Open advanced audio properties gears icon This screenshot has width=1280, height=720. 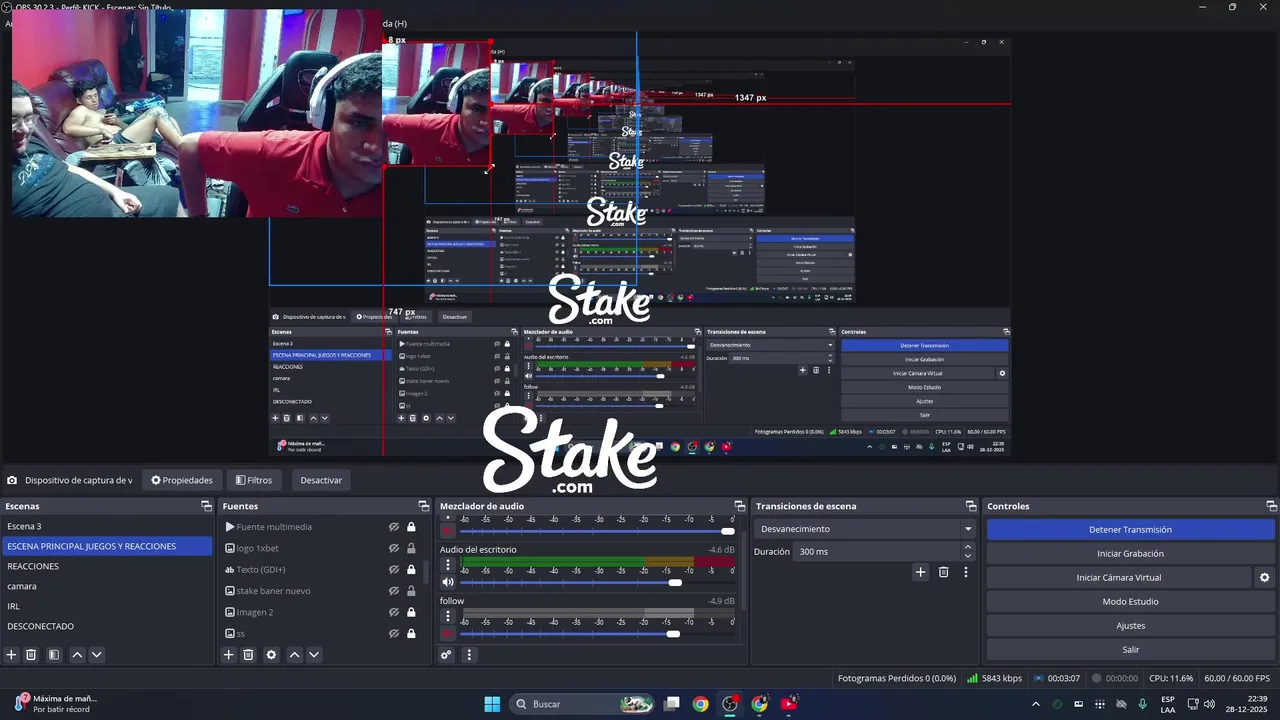pos(447,655)
